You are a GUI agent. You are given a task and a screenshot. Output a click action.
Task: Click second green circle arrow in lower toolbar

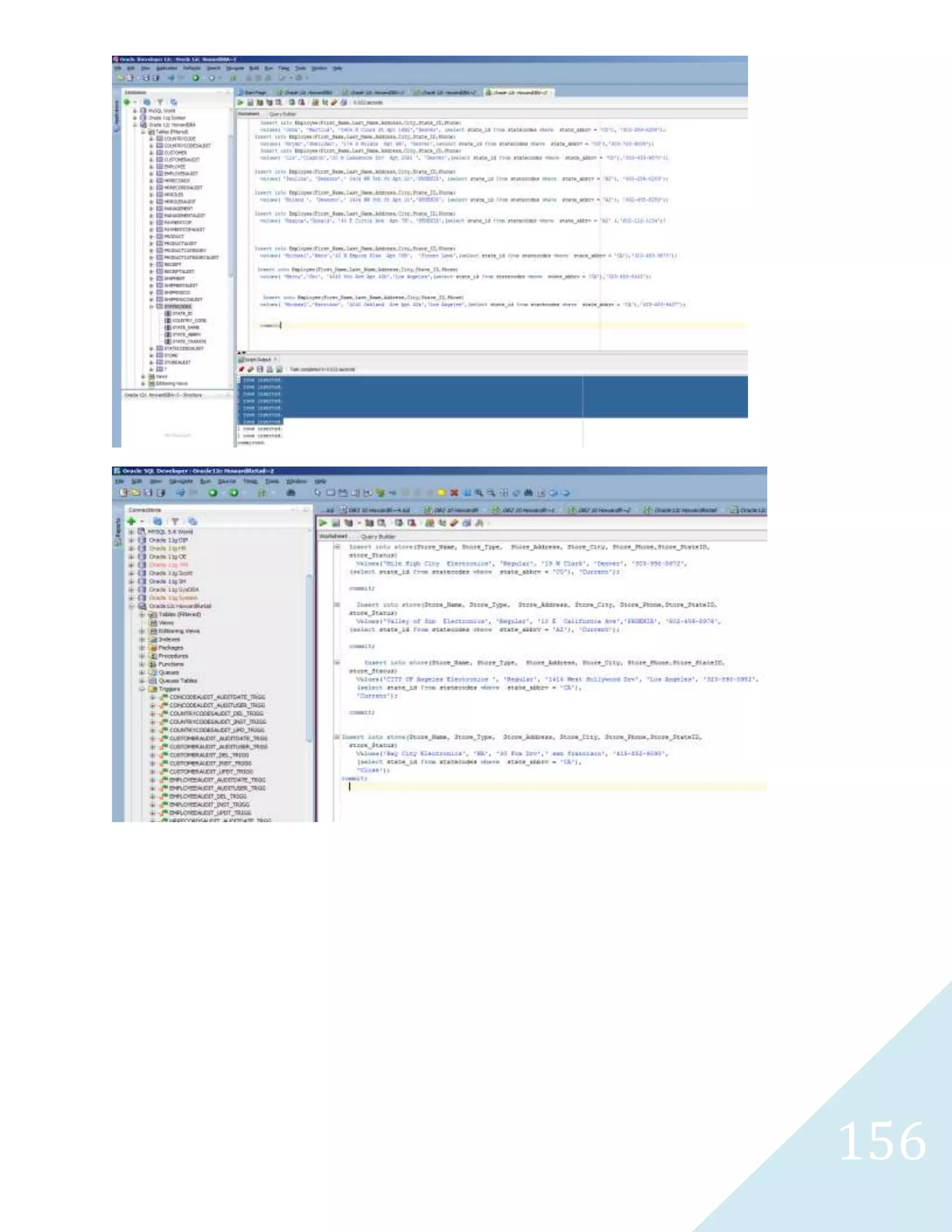click(x=233, y=492)
